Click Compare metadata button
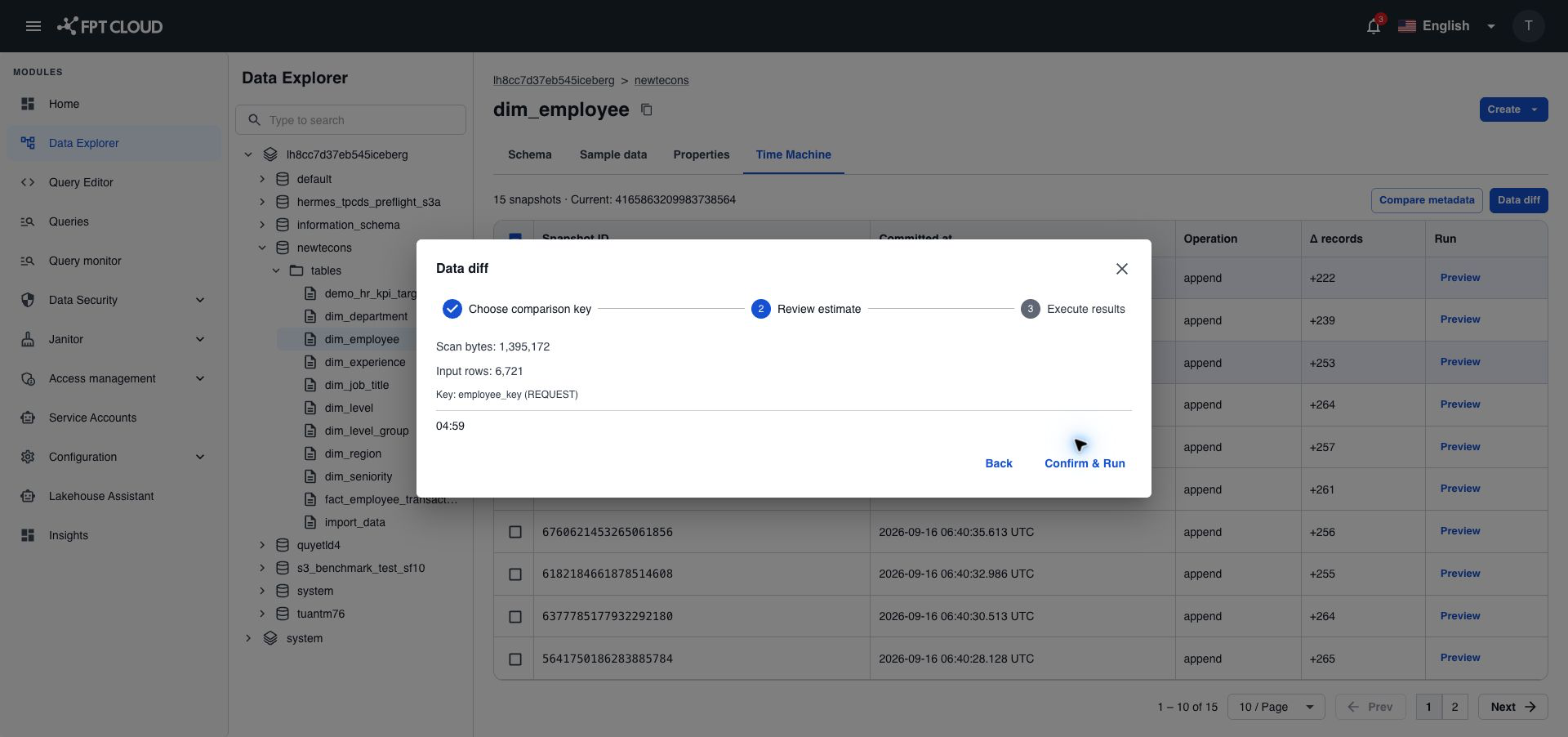The width and height of the screenshot is (1568, 737). 1426,200
